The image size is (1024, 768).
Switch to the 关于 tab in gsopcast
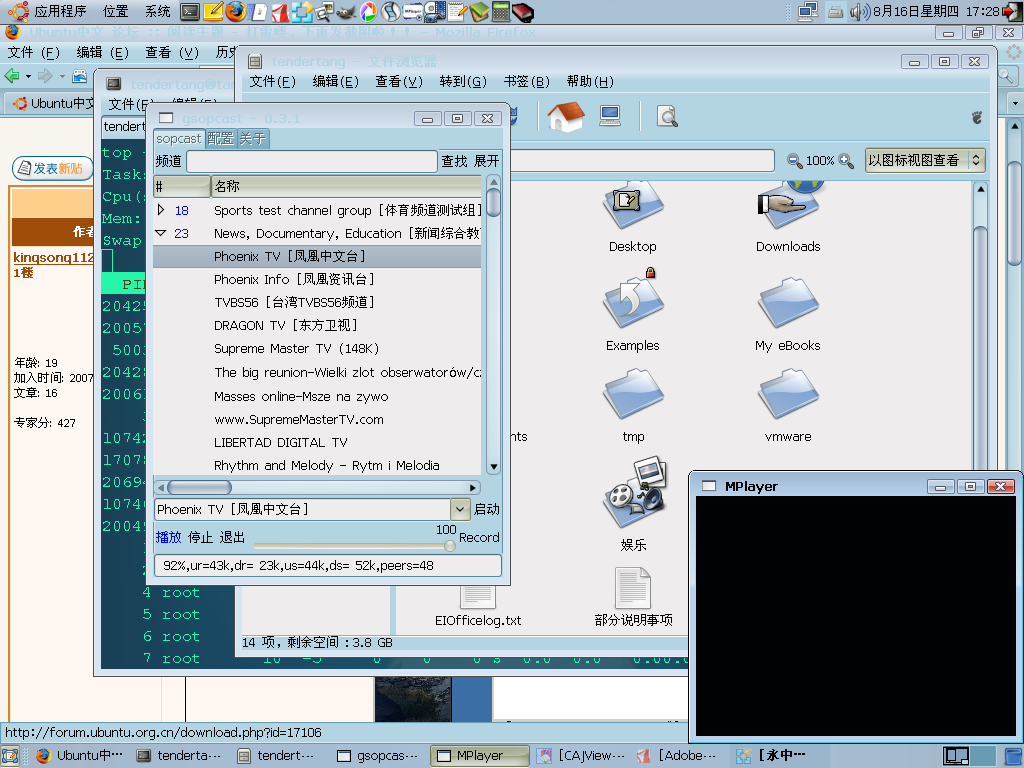[252, 139]
